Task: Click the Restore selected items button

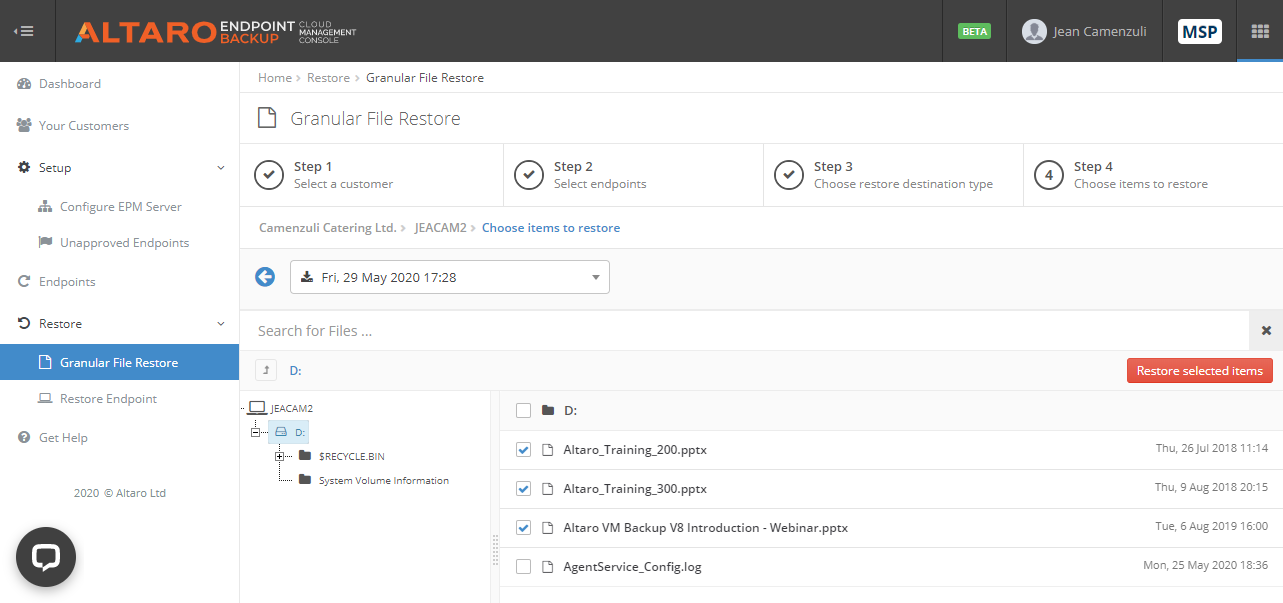Action: pos(1199,370)
